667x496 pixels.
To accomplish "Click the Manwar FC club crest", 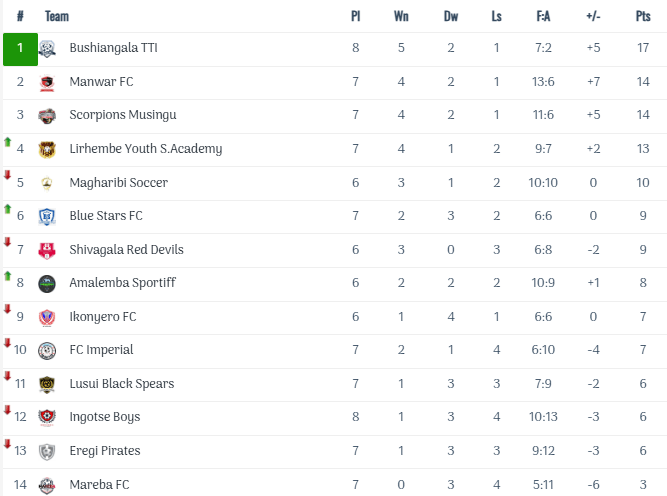I will [47, 83].
